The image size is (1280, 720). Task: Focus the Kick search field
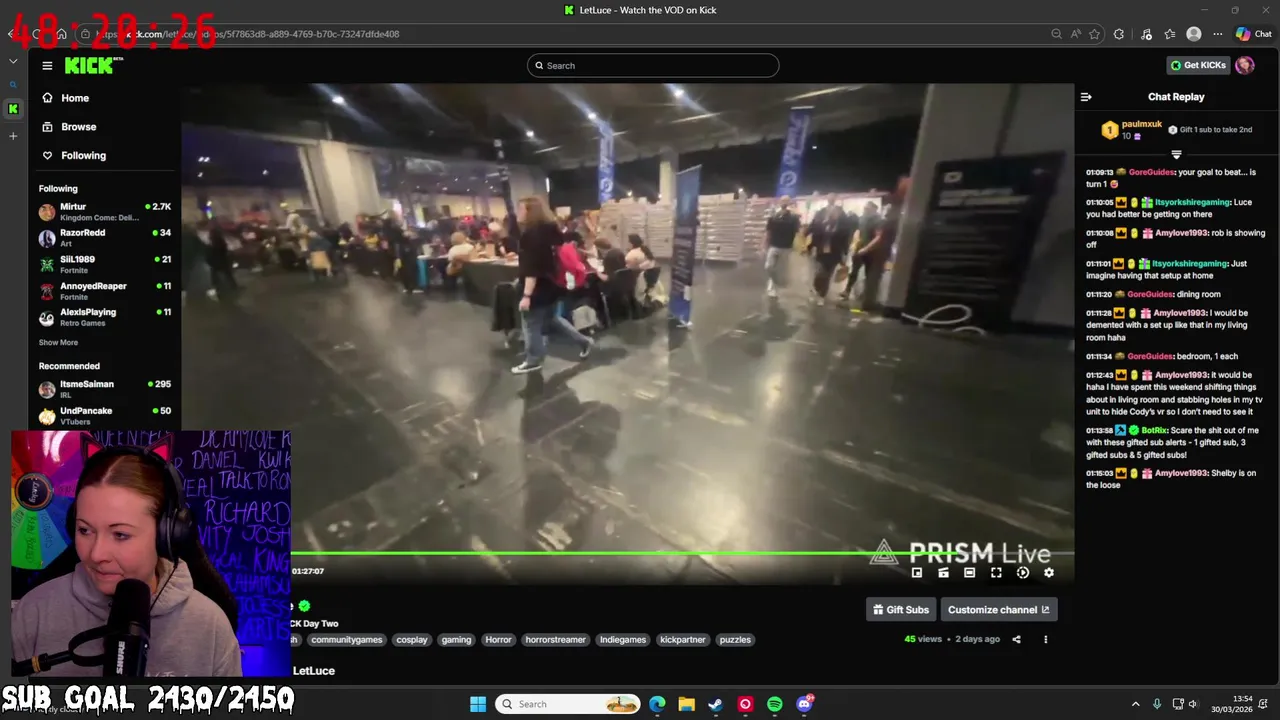tap(653, 66)
